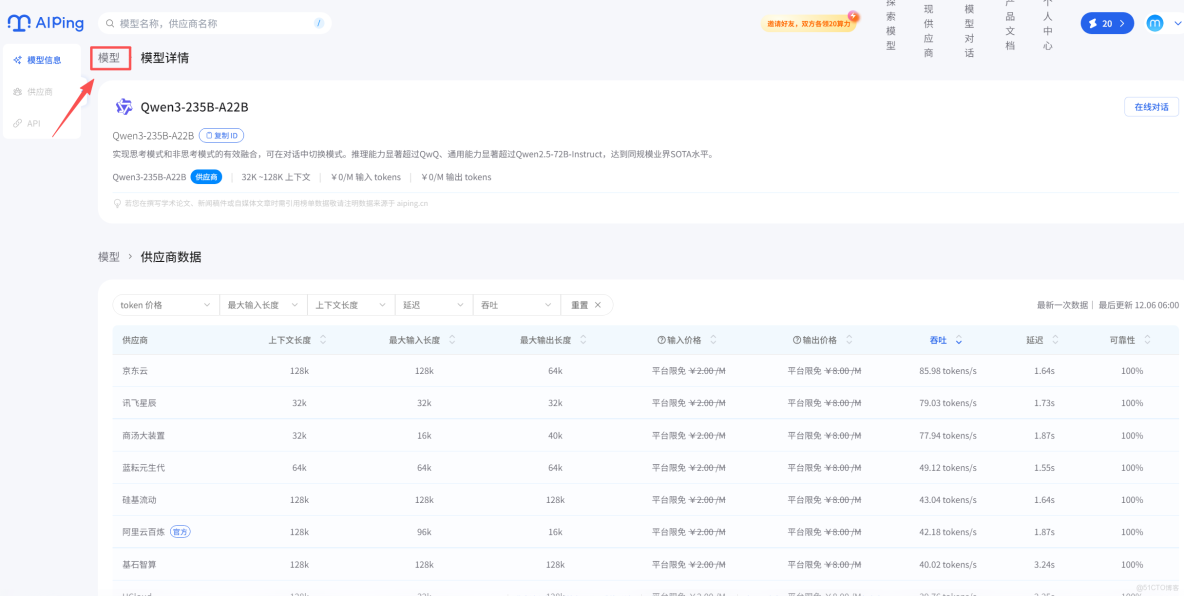Viewport: 1184px width, 596px height.
Task: Click the 复制ID copy button
Action: pos(221,135)
